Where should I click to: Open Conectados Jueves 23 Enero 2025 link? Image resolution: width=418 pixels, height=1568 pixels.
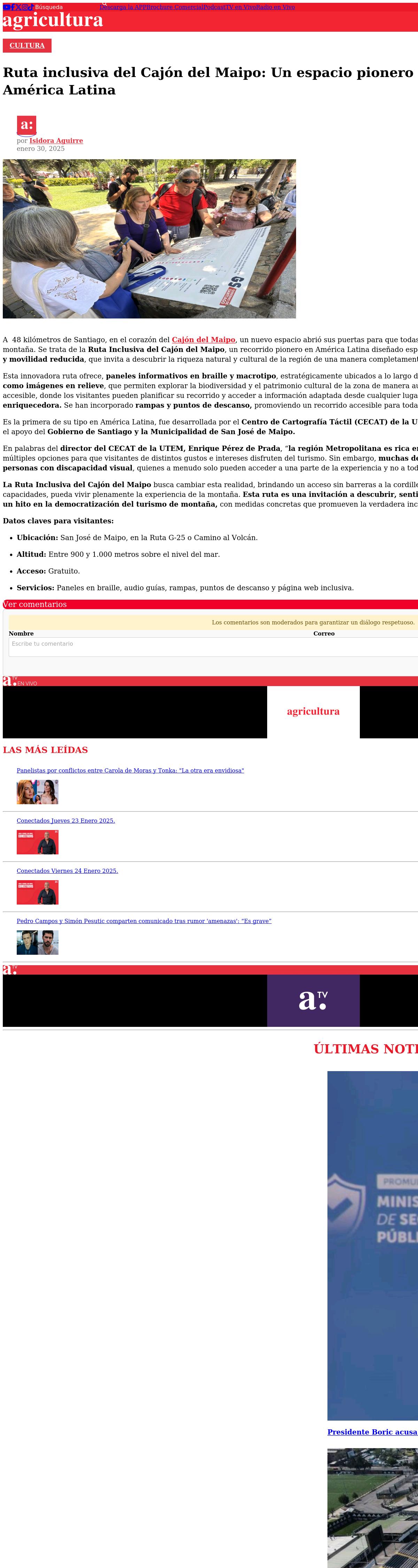pos(66,821)
